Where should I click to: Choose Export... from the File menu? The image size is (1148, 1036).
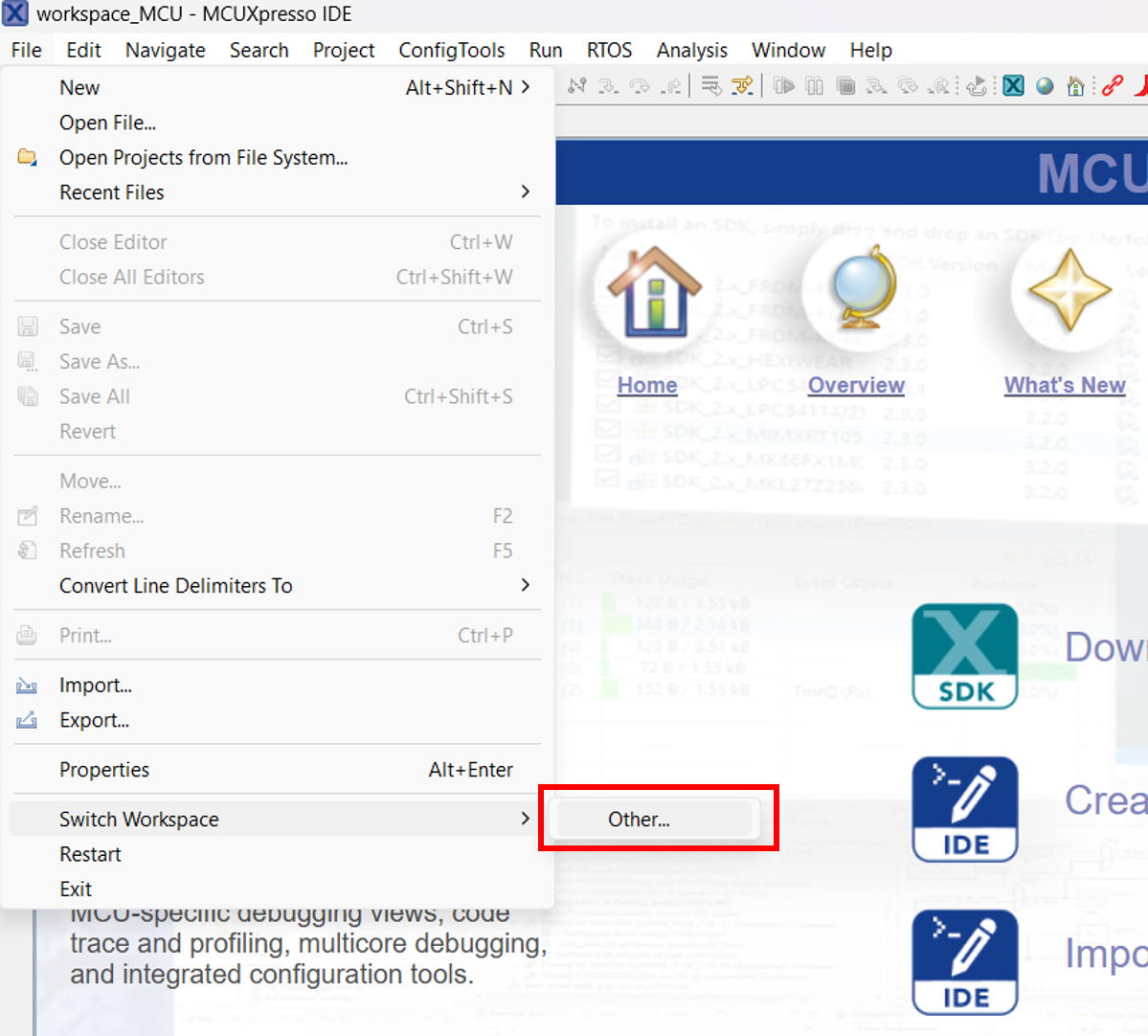(x=94, y=720)
